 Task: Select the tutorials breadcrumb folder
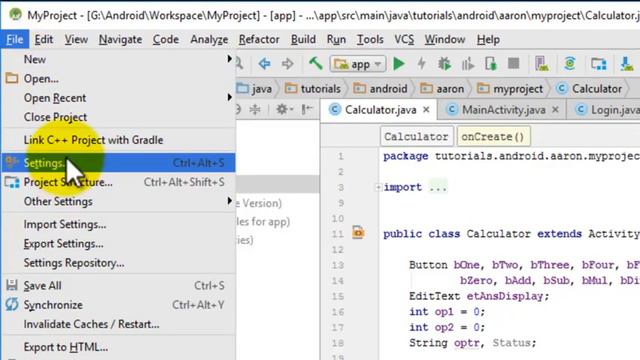tap(313, 89)
